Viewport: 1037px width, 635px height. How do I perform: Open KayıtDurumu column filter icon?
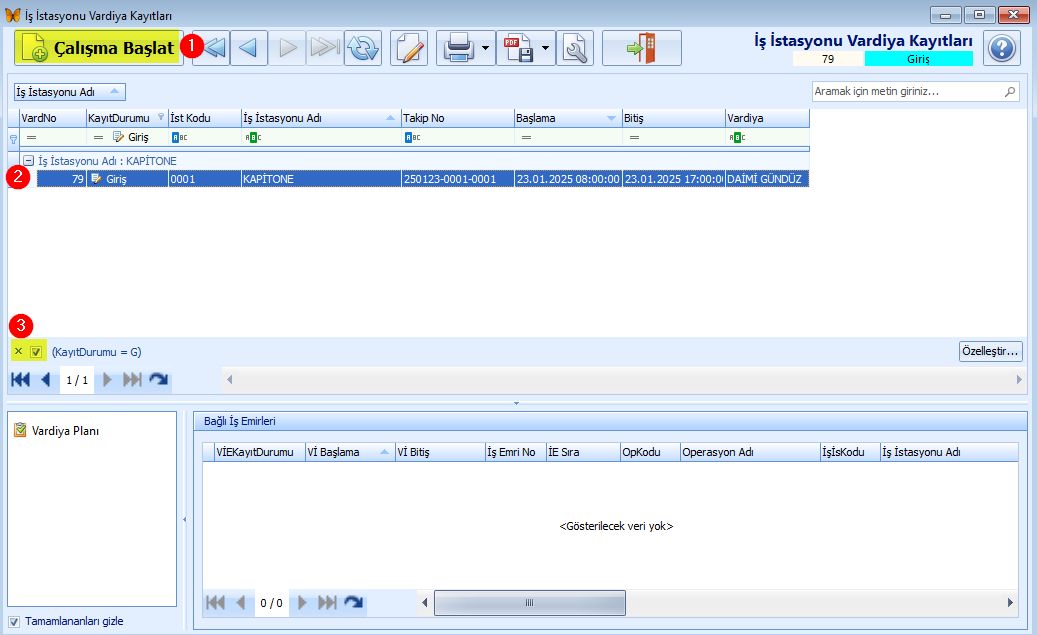(x=161, y=116)
